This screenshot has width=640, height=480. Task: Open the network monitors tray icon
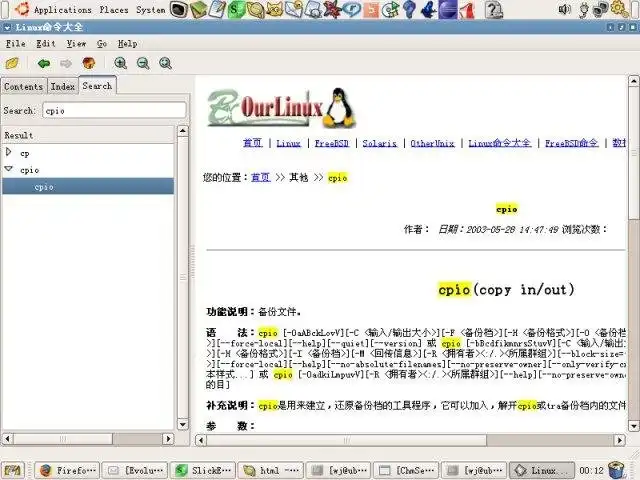(x=600, y=9)
